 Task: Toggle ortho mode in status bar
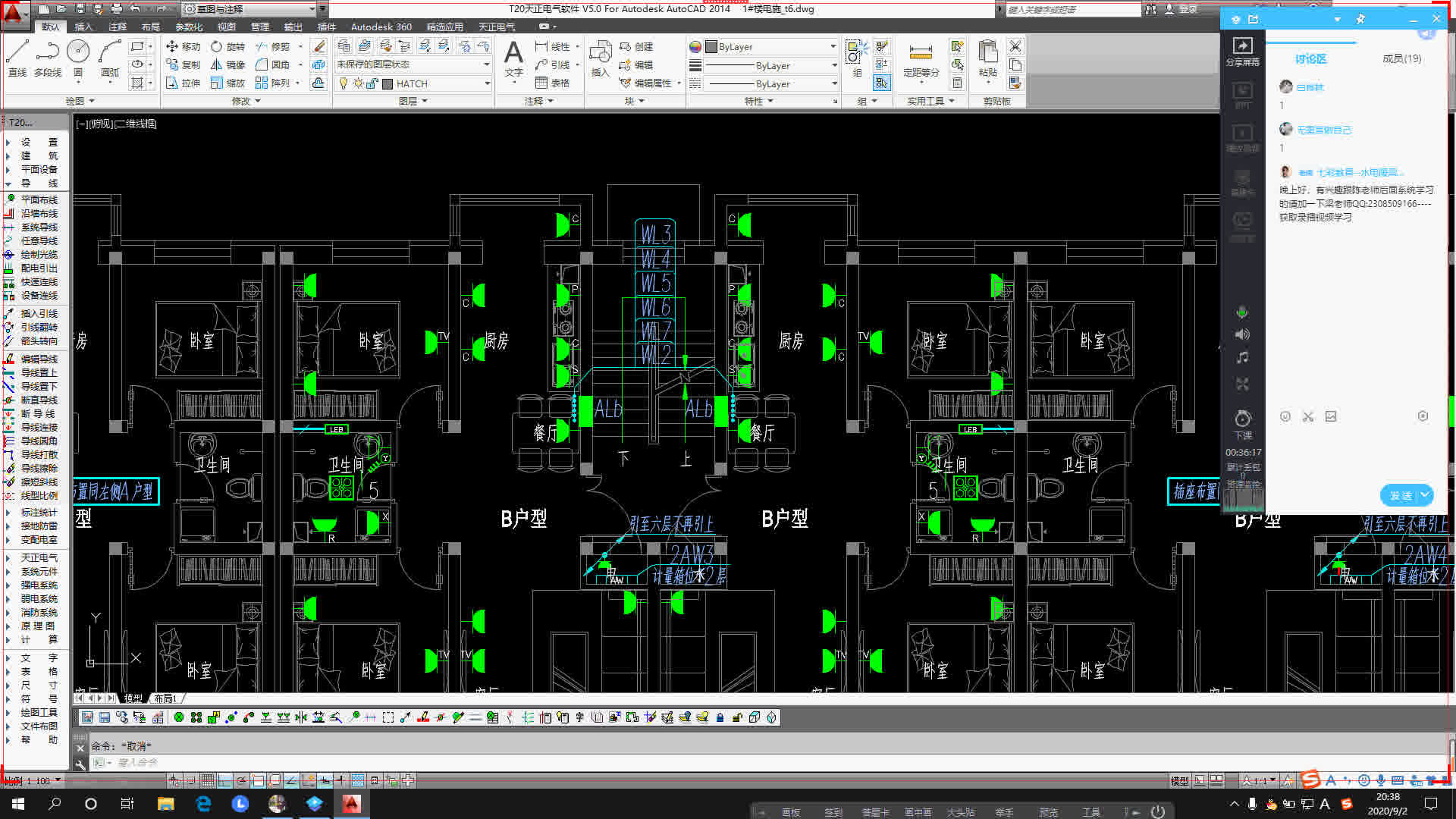pos(225,780)
